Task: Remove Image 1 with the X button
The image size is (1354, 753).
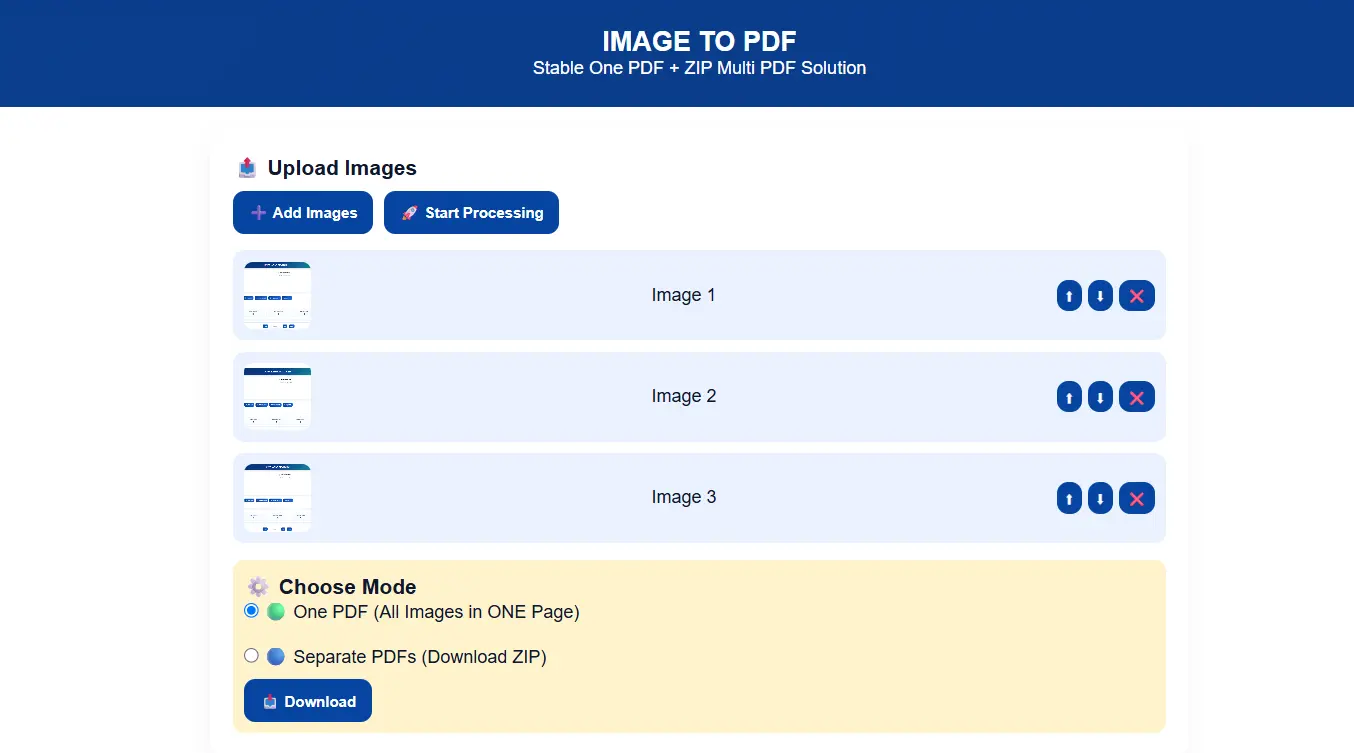Action: click(1137, 296)
